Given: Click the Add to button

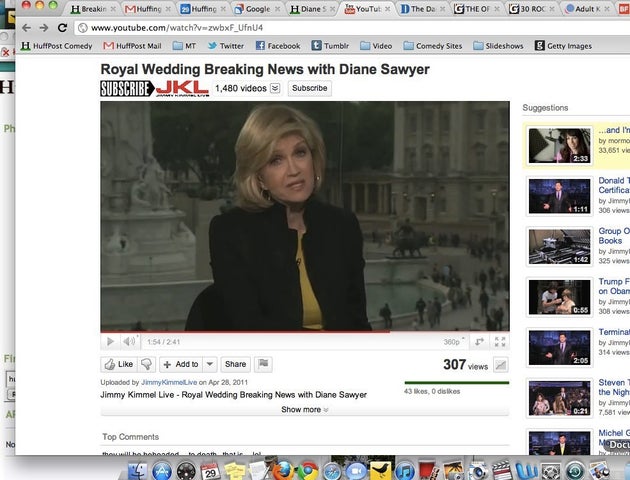Looking at the screenshot, I should click(181, 364).
